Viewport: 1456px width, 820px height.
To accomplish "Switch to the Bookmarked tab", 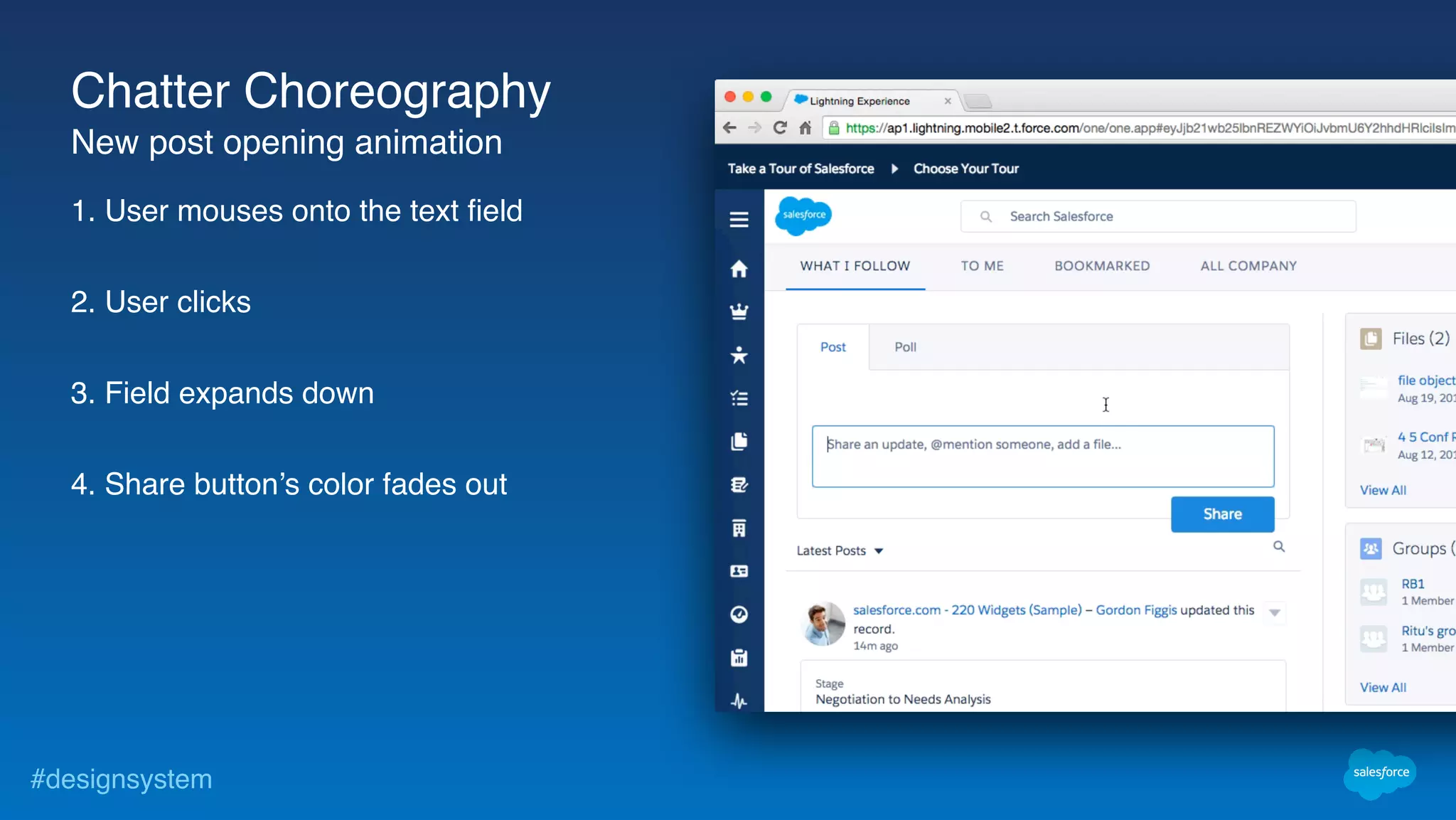I will [1102, 266].
